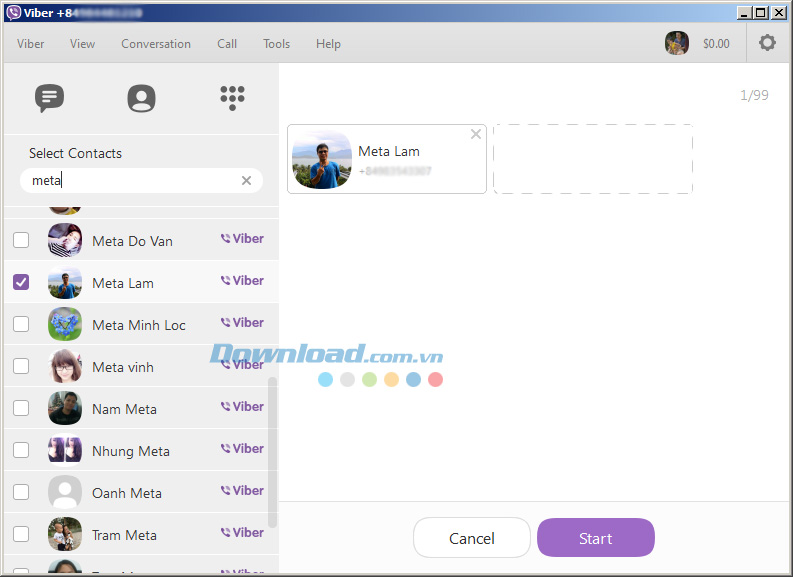Minimize the Viber window

click(x=744, y=13)
